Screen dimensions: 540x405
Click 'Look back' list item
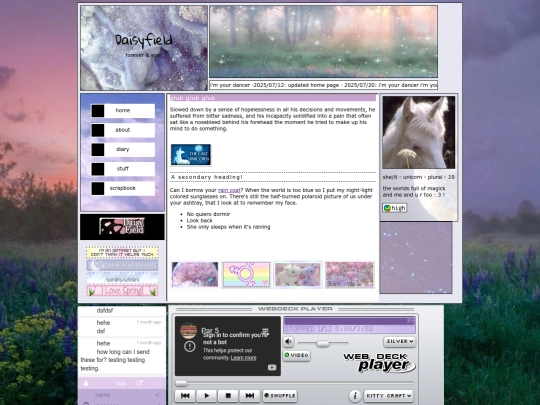pyautogui.click(x=199, y=220)
